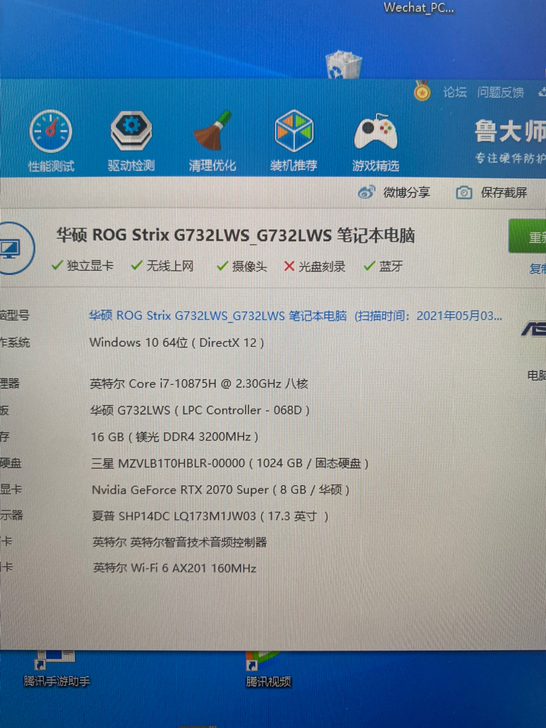The height and width of the screenshot is (728, 546).
Task: Click the 无线上网 checkmark item
Action: (x=162, y=266)
